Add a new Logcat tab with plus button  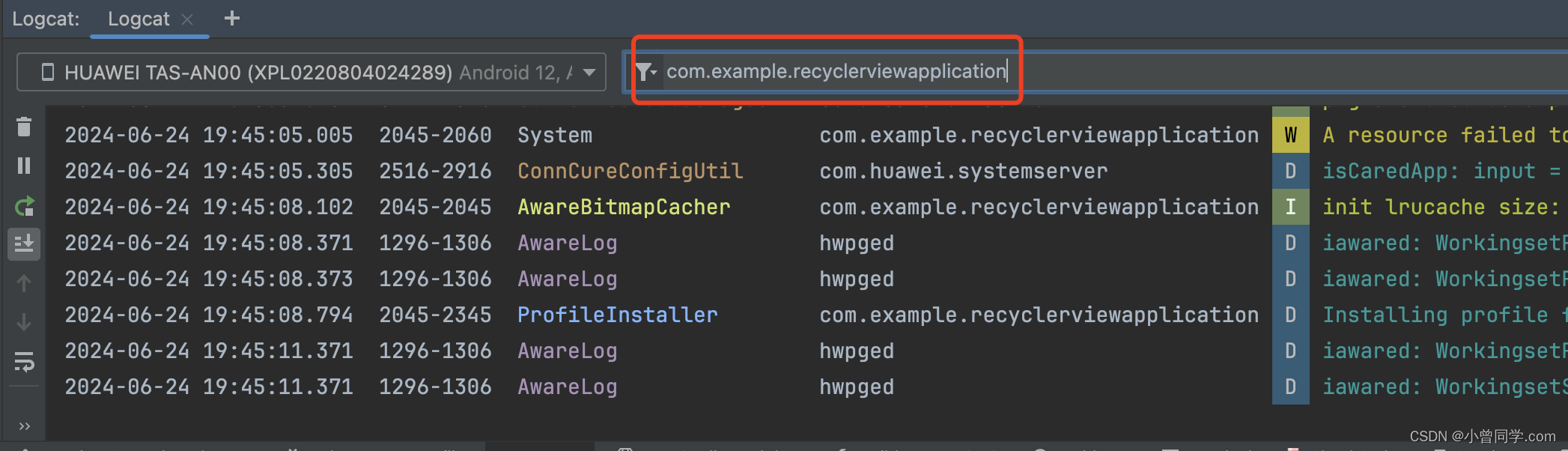pyautogui.click(x=232, y=19)
